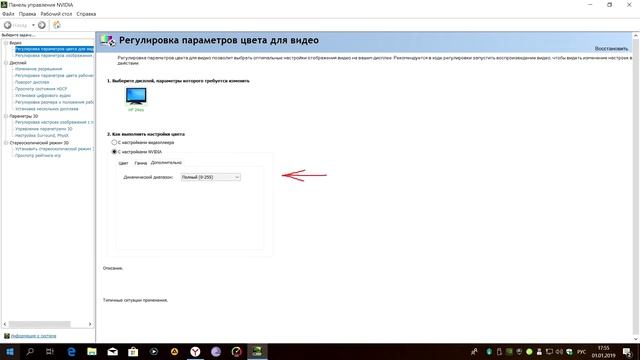Open File Explorer from taskbar
640x360 pixels.
tap(92, 351)
